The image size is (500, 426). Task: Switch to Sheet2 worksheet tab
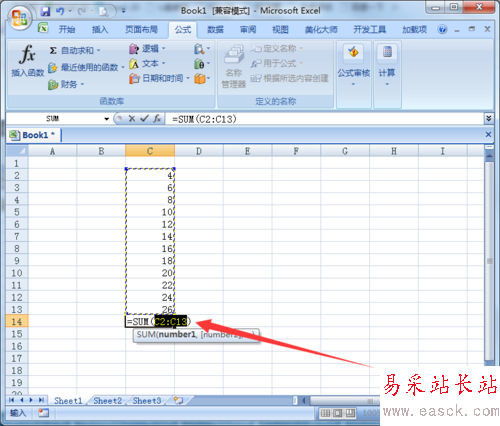(107, 401)
